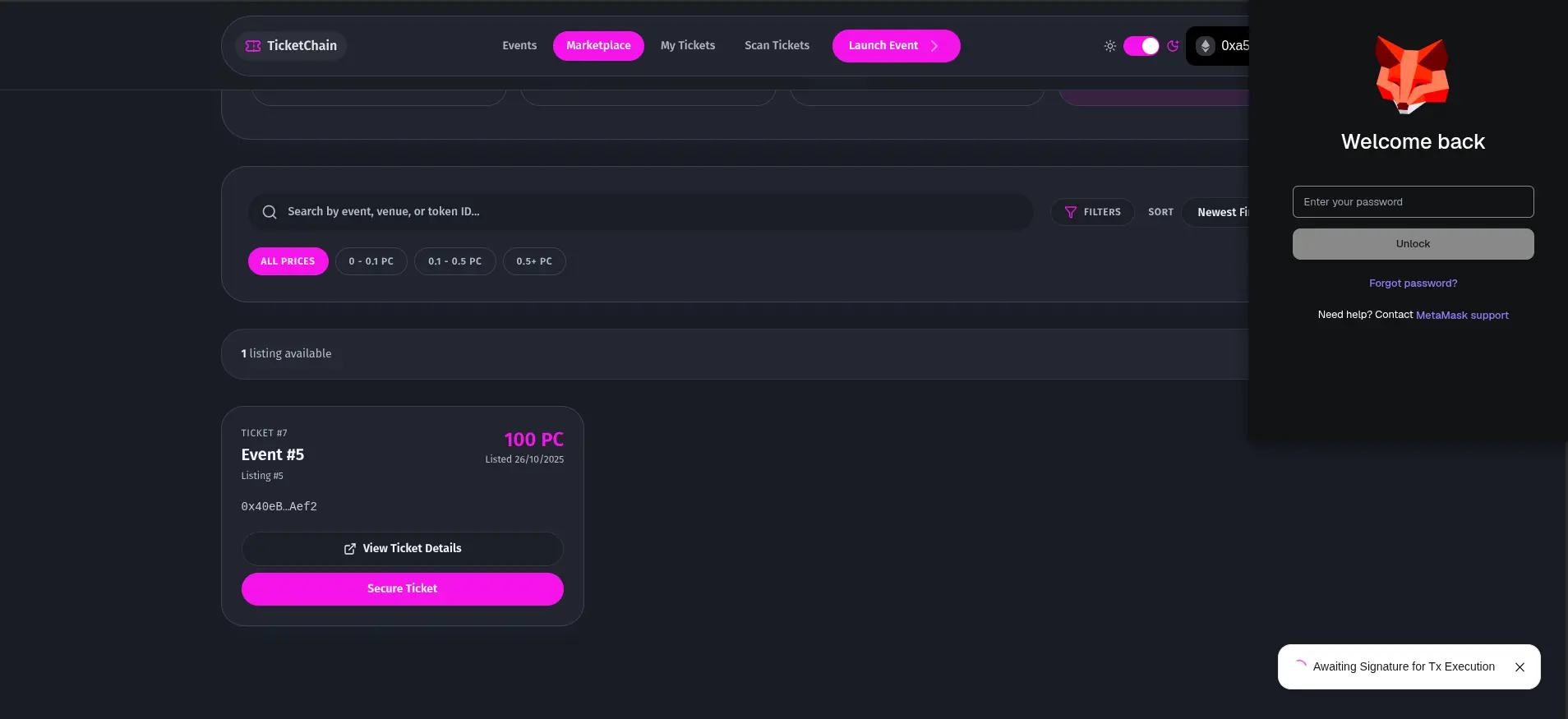Dismiss the Awaiting Signature toast

click(1520, 667)
